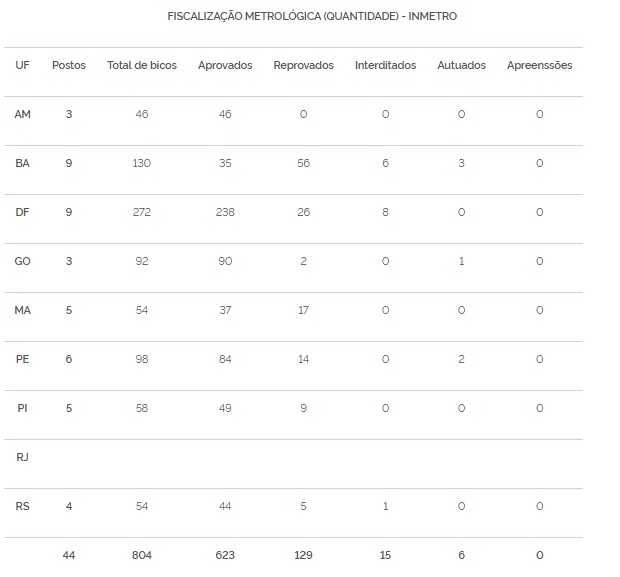Select the Apreenssões column header

[x=540, y=65]
